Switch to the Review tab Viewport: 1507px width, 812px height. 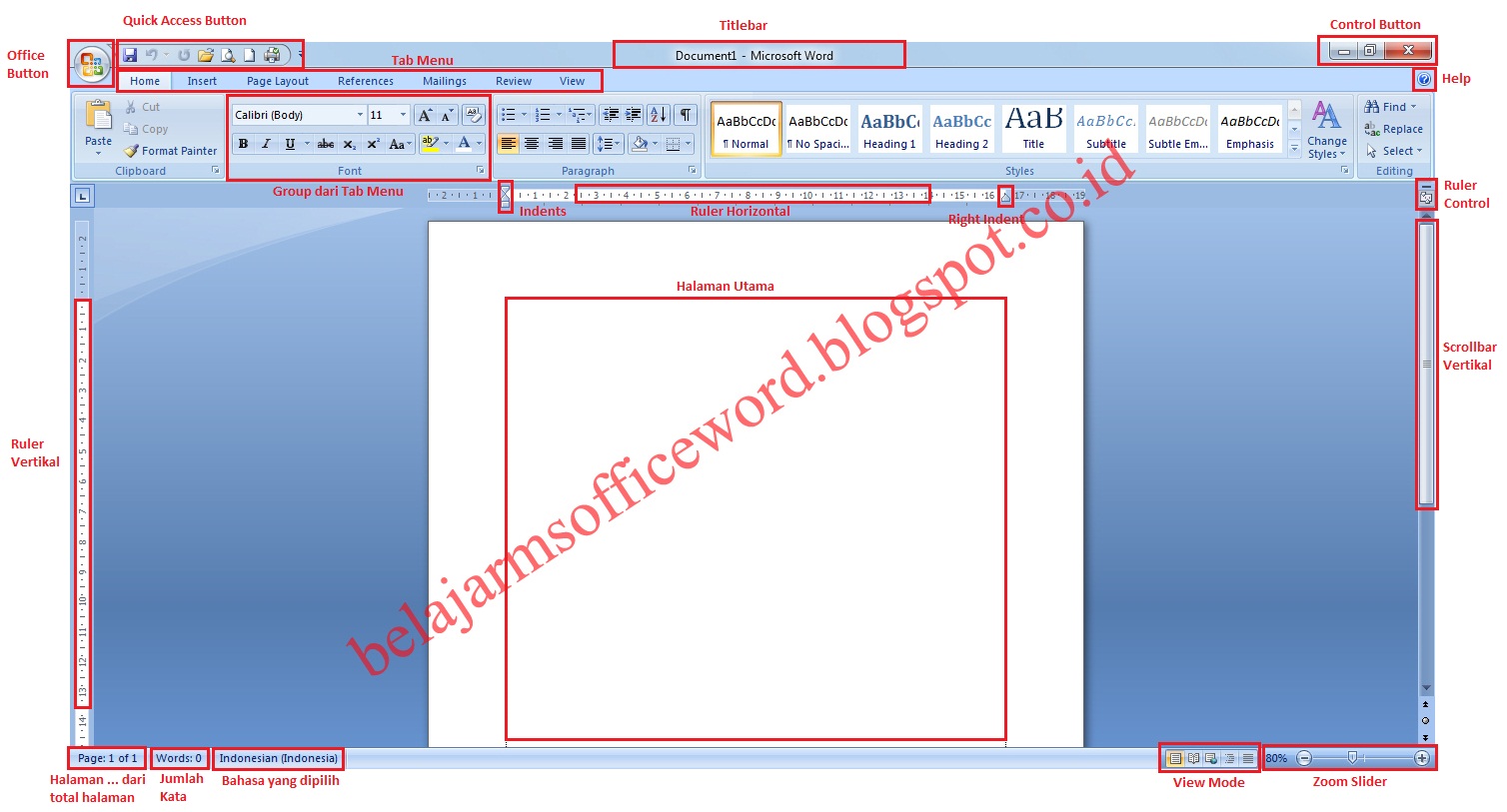click(514, 81)
